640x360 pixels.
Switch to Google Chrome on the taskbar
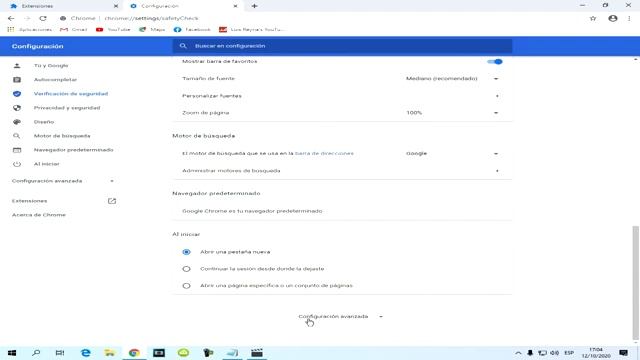coord(134,353)
